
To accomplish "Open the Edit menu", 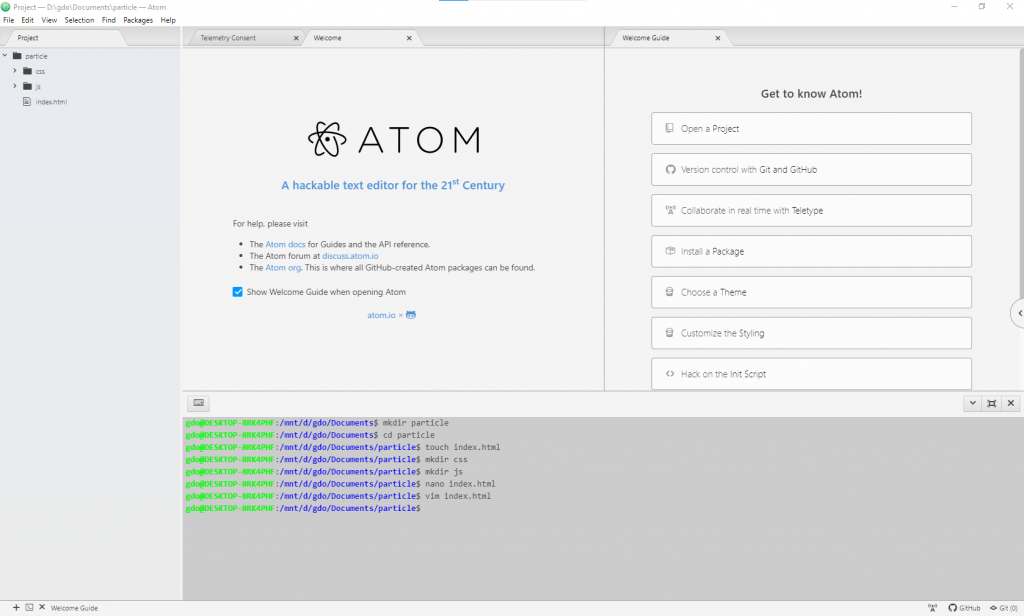I will point(27,20).
